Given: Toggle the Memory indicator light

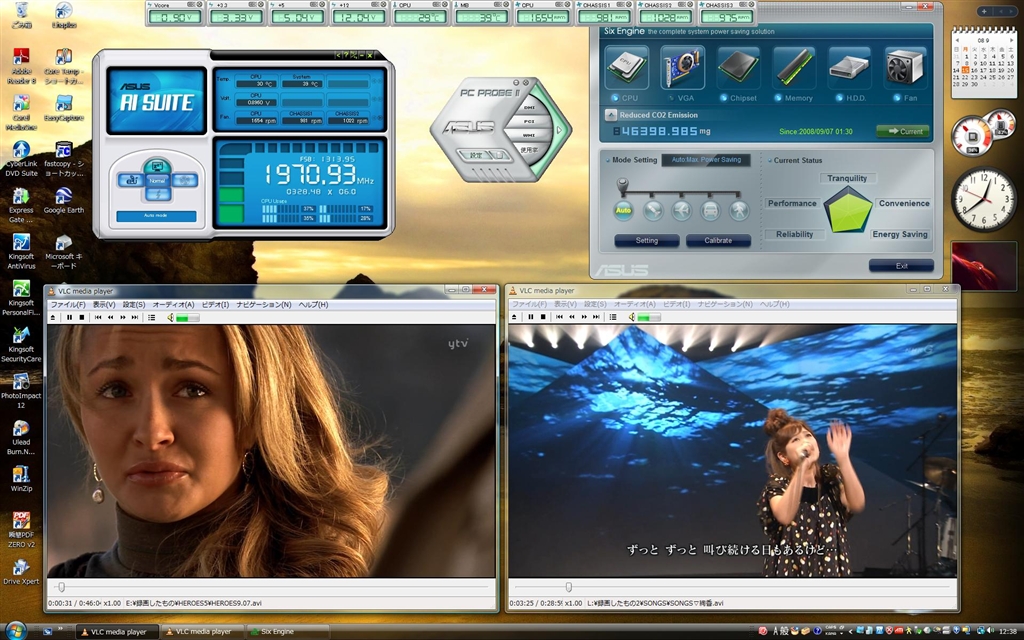Looking at the screenshot, I should click(778, 98).
